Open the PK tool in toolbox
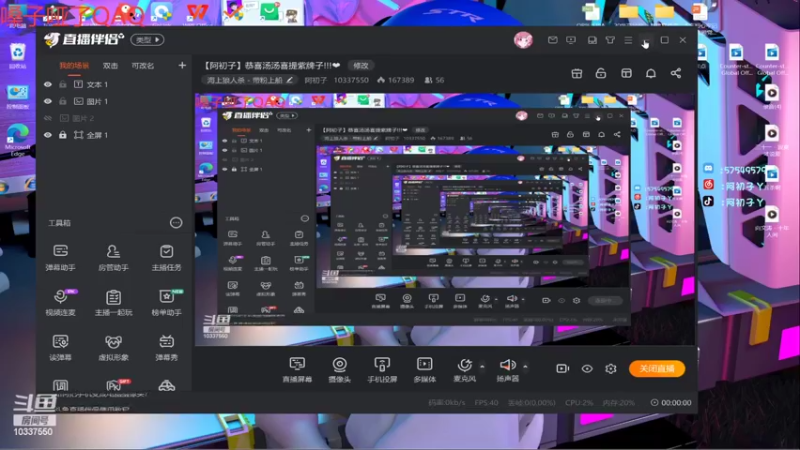The image size is (800, 450). pos(114,385)
